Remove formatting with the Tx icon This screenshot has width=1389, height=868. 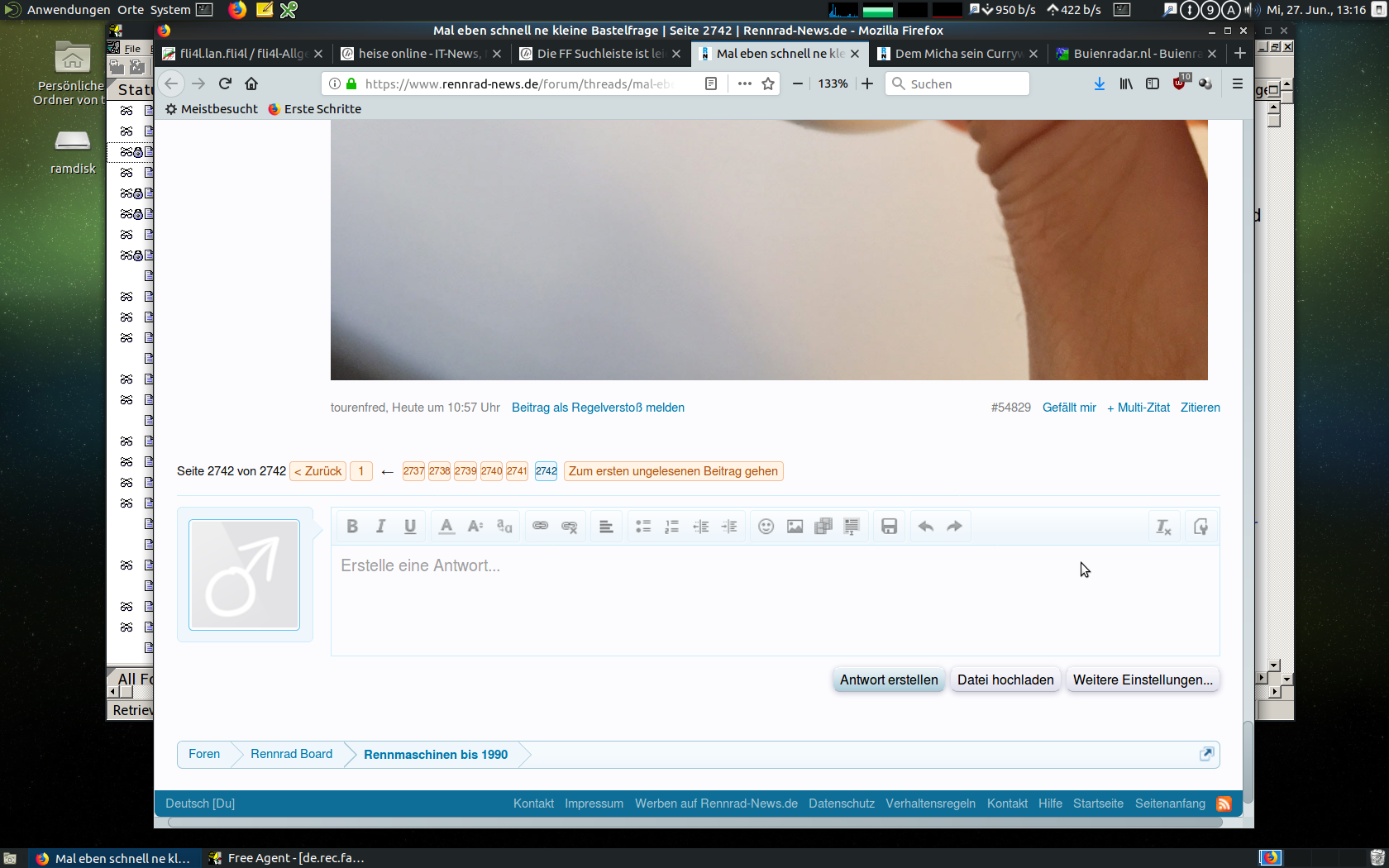coord(1164,527)
